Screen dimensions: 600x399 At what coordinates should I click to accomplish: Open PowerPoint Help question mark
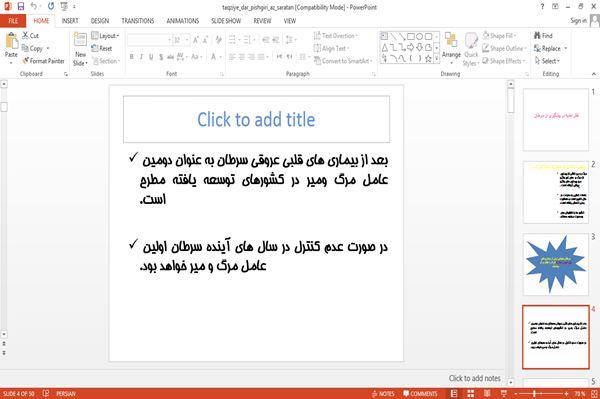point(542,7)
